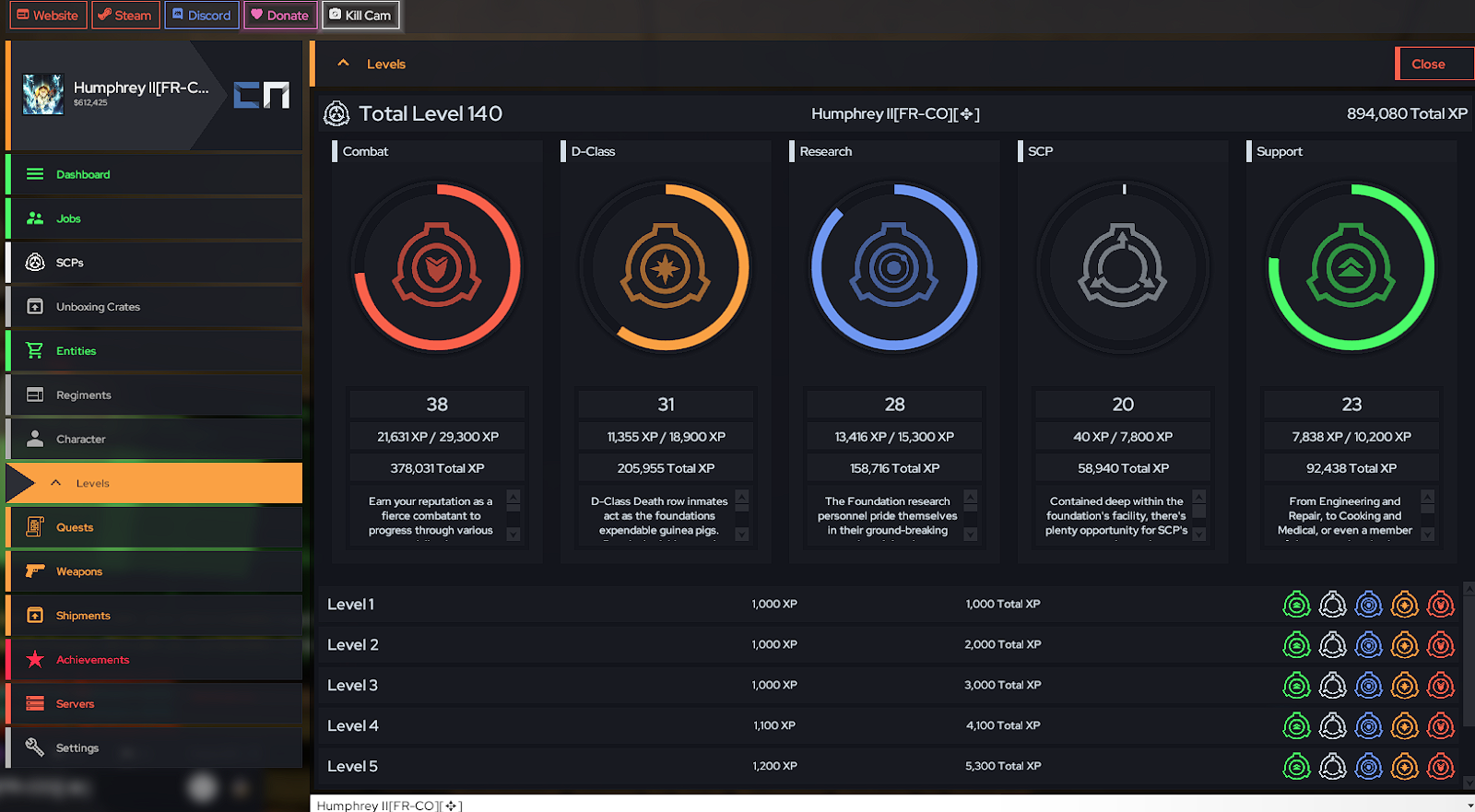Click the white SCP icon in Level 1 row
1475x812 pixels.
click(x=1333, y=605)
